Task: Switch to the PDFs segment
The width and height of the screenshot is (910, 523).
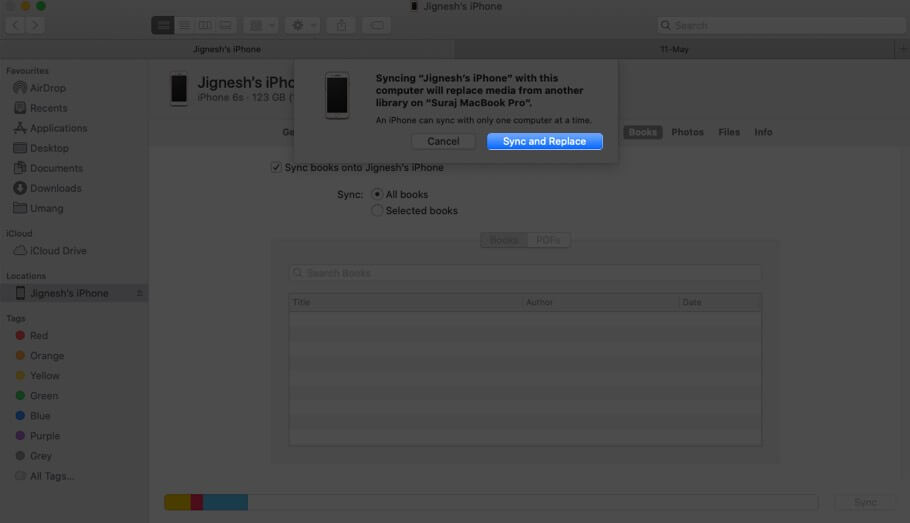Action: pos(548,240)
